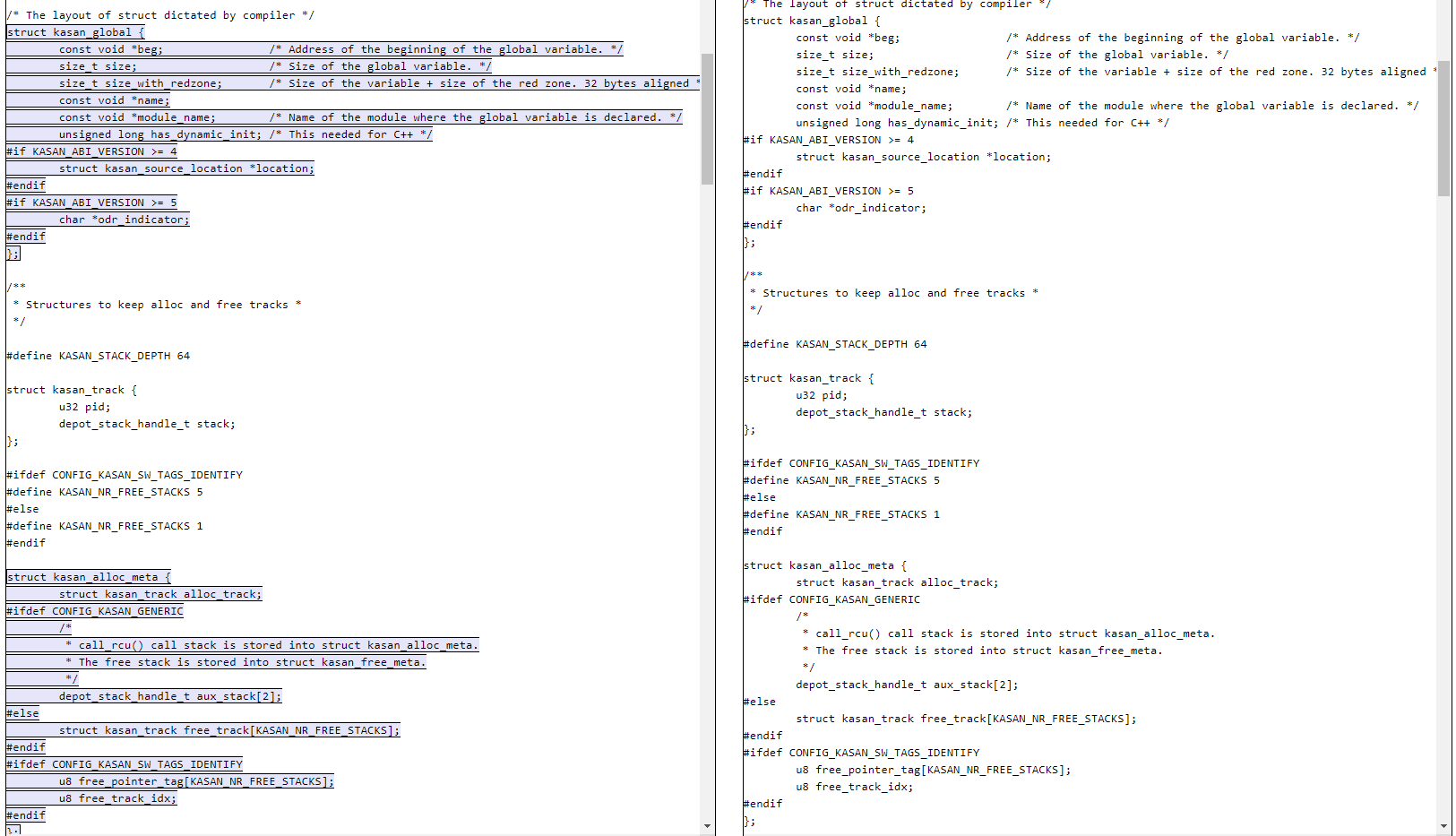Click 'Size of the global variable.' comment, right pane
This screenshot has height=836, width=1456.
tap(1117, 55)
